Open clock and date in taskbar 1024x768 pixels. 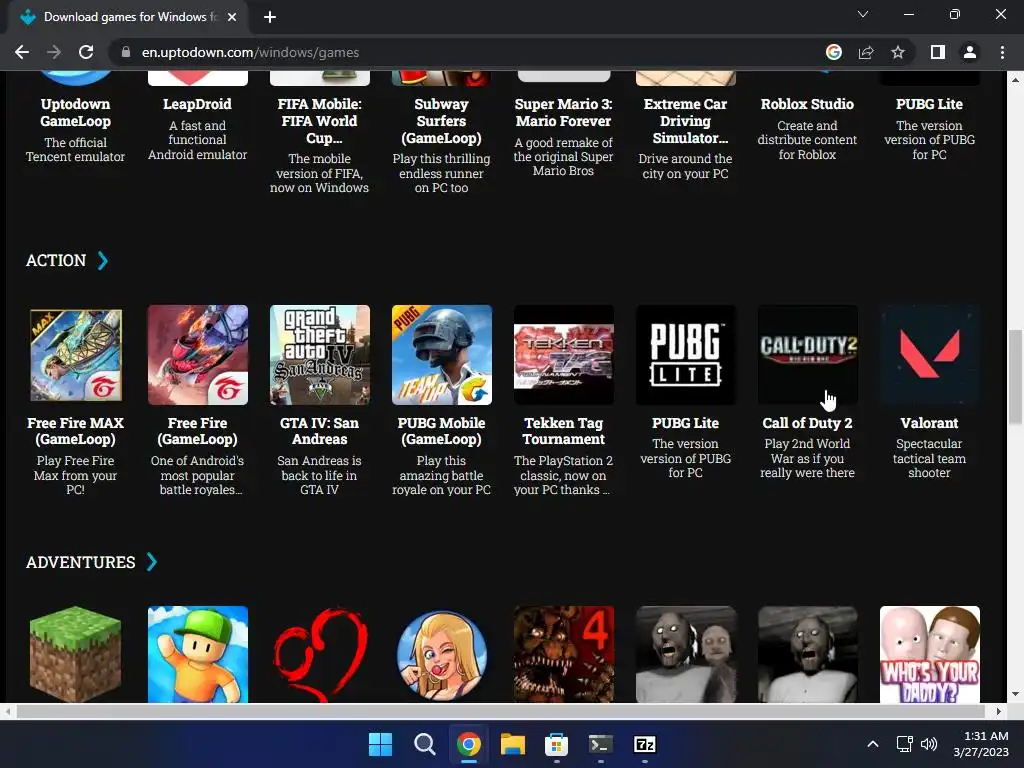tap(981, 744)
